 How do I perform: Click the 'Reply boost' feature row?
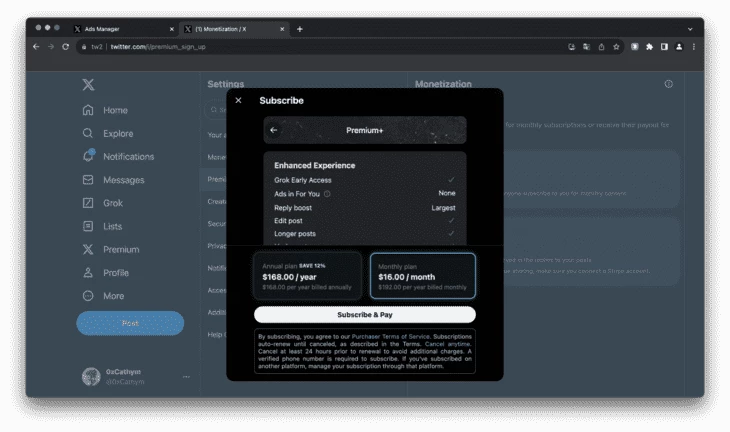click(x=365, y=208)
